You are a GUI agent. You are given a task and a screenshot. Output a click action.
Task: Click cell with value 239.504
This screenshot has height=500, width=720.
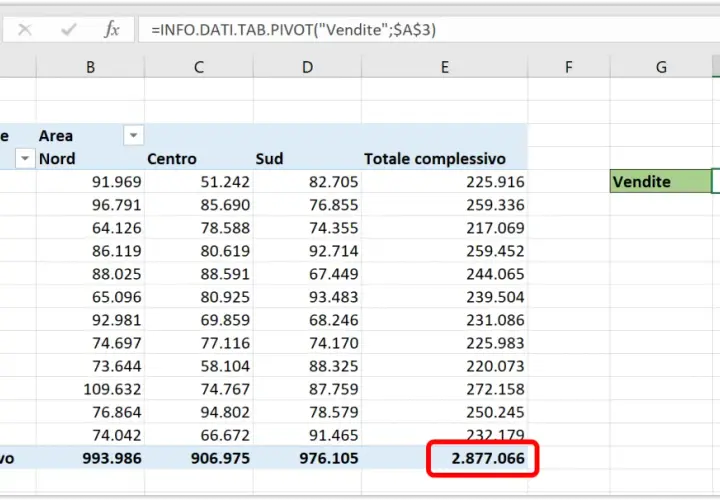click(x=444, y=297)
